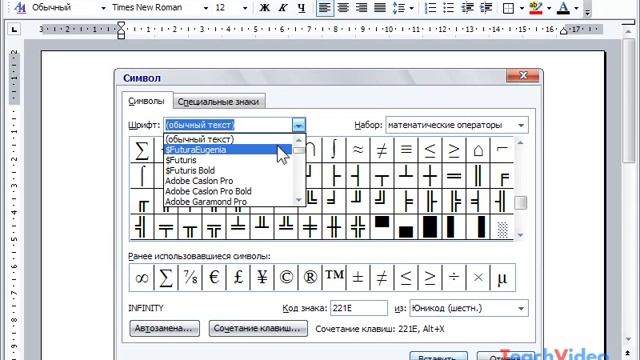Viewport: 640px width, 360px height.
Task: Increase paragraph indent
Action: tap(486, 8)
